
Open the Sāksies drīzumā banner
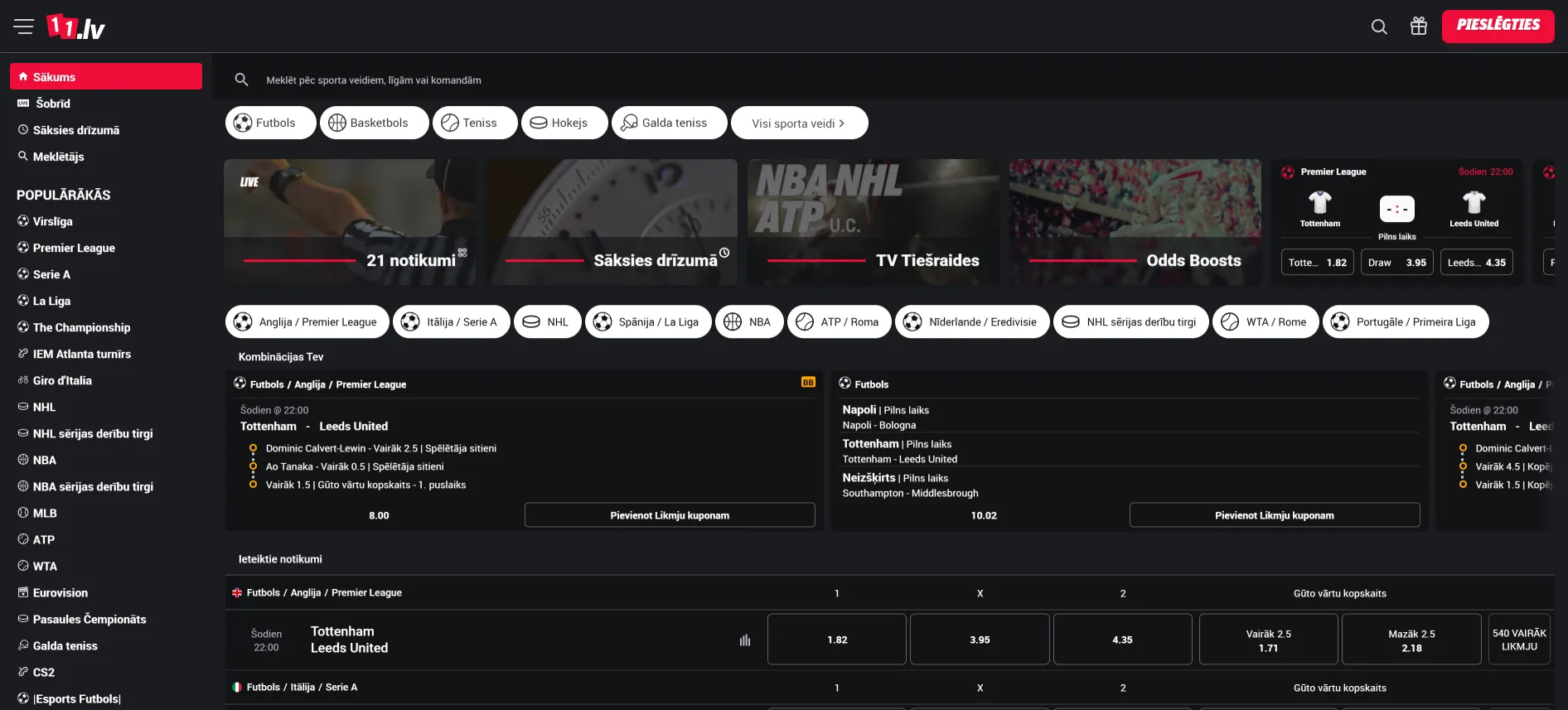[612, 222]
